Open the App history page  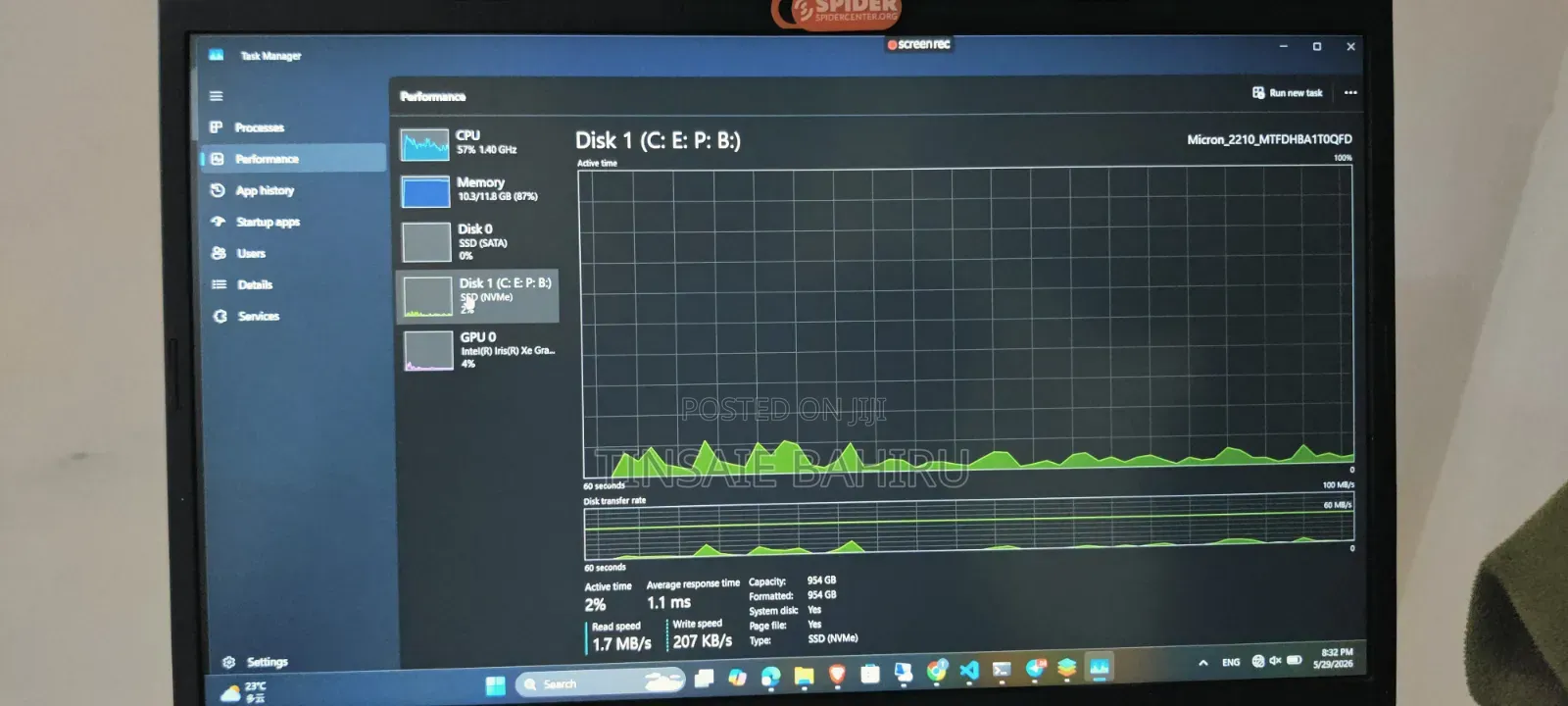(253, 190)
